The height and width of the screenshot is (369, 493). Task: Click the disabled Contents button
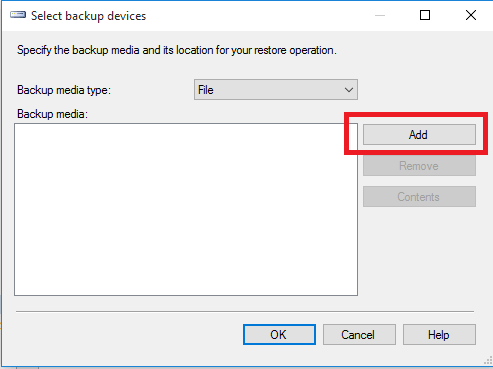pyautogui.click(x=419, y=197)
